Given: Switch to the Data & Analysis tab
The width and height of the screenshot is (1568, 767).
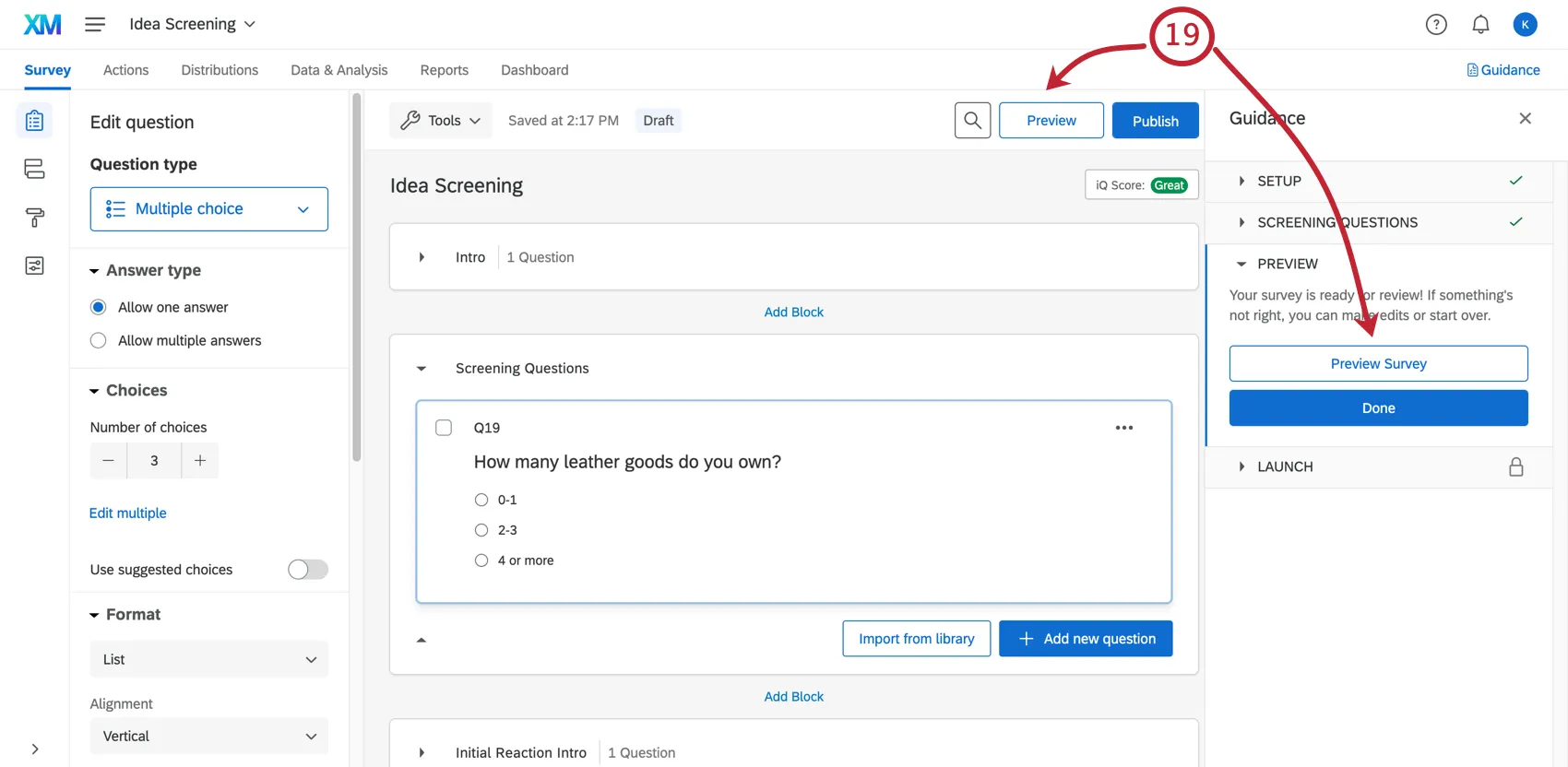Looking at the screenshot, I should [339, 70].
